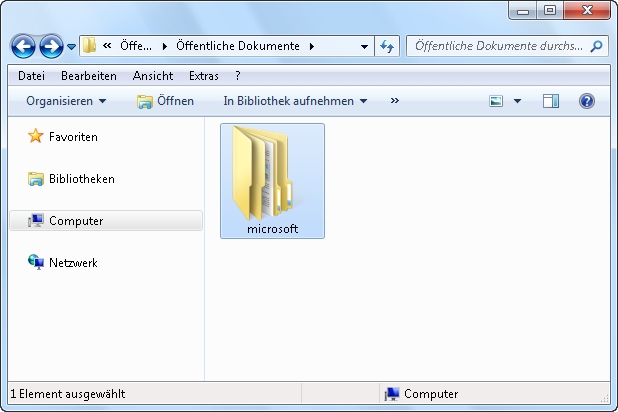The height and width of the screenshot is (412, 618).
Task: Show more toolbar commands chevron
Action: pyautogui.click(x=394, y=101)
